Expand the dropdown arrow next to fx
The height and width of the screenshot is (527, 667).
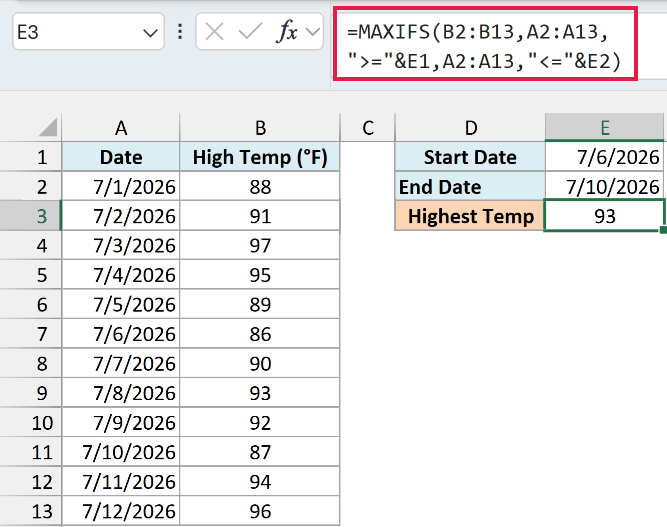tap(313, 32)
